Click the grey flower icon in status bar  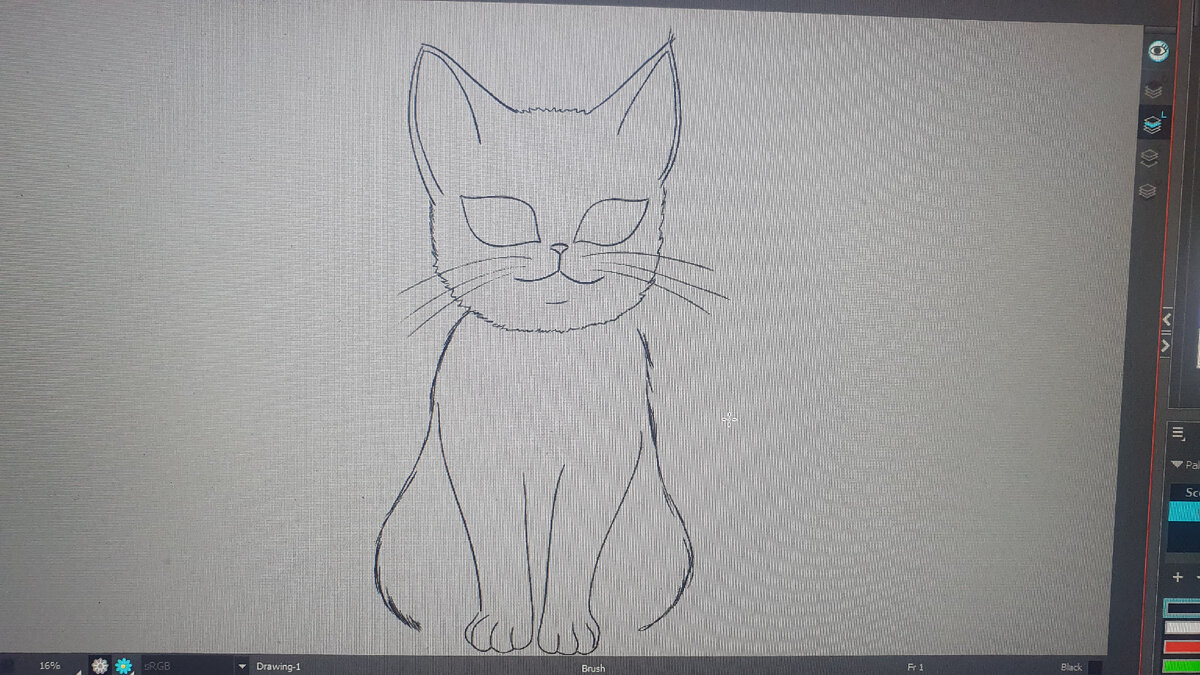tap(100, 666)
